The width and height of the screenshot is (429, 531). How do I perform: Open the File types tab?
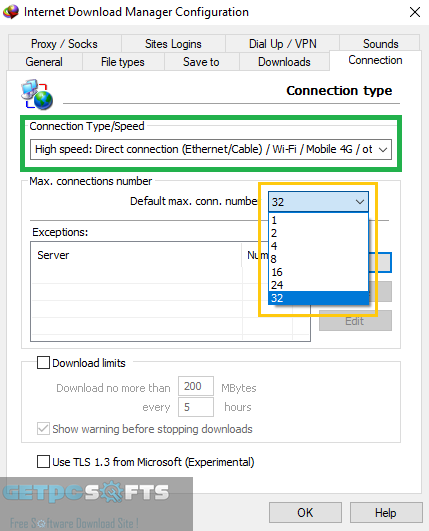pyautogui.click(x=123, y=62)
